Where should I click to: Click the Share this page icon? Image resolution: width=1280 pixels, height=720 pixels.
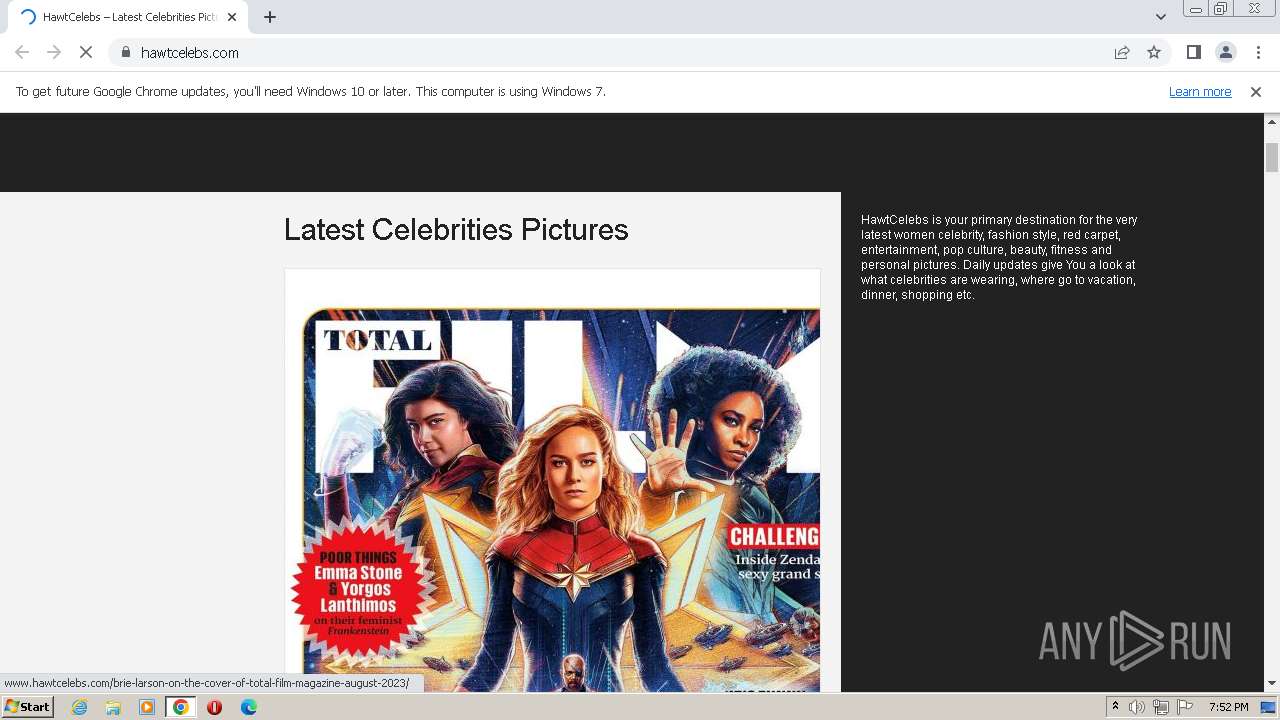click(1122, 52)
